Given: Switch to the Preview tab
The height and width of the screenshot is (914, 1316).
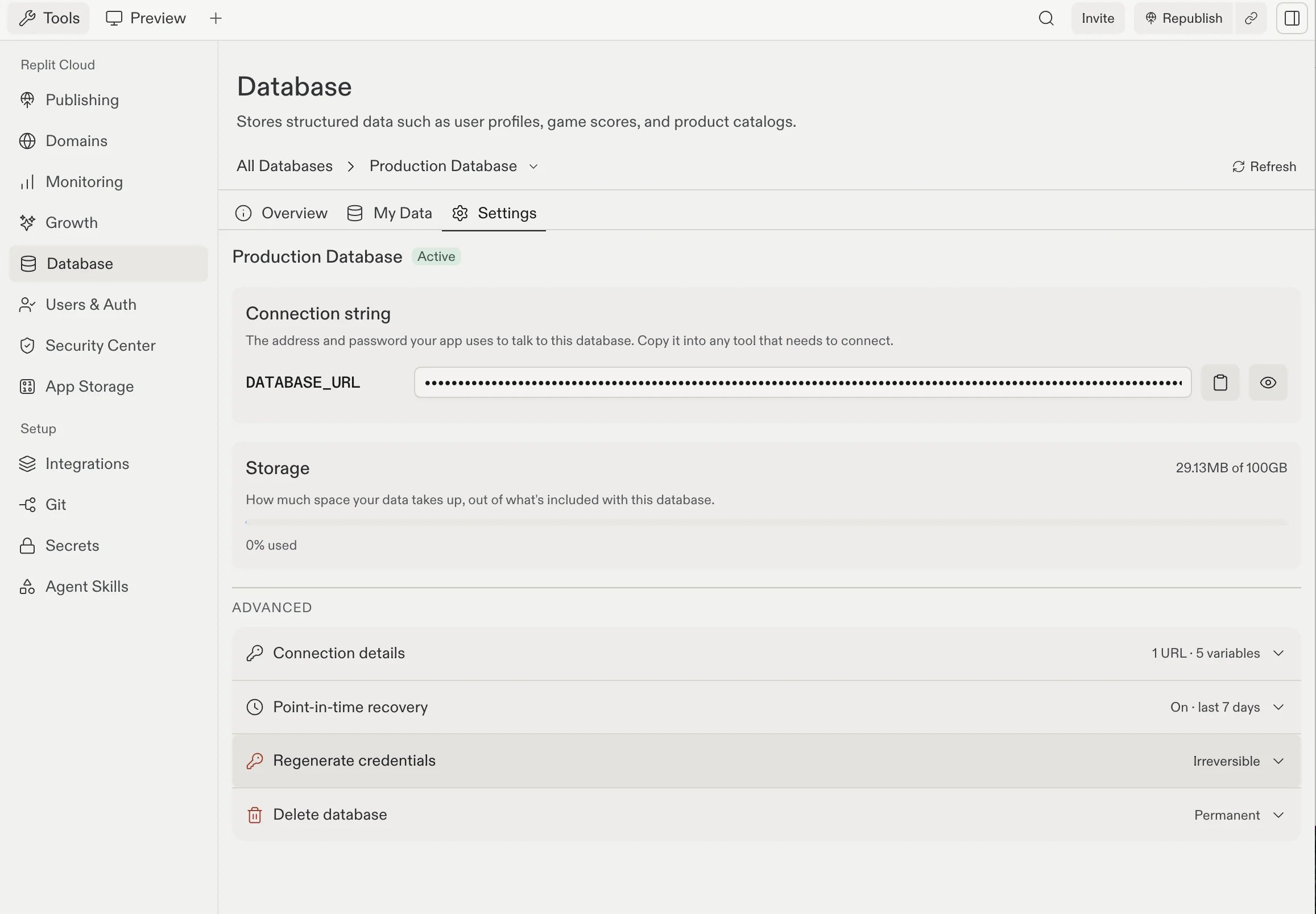Looking at the screenshot, I should tap(146, 18).
